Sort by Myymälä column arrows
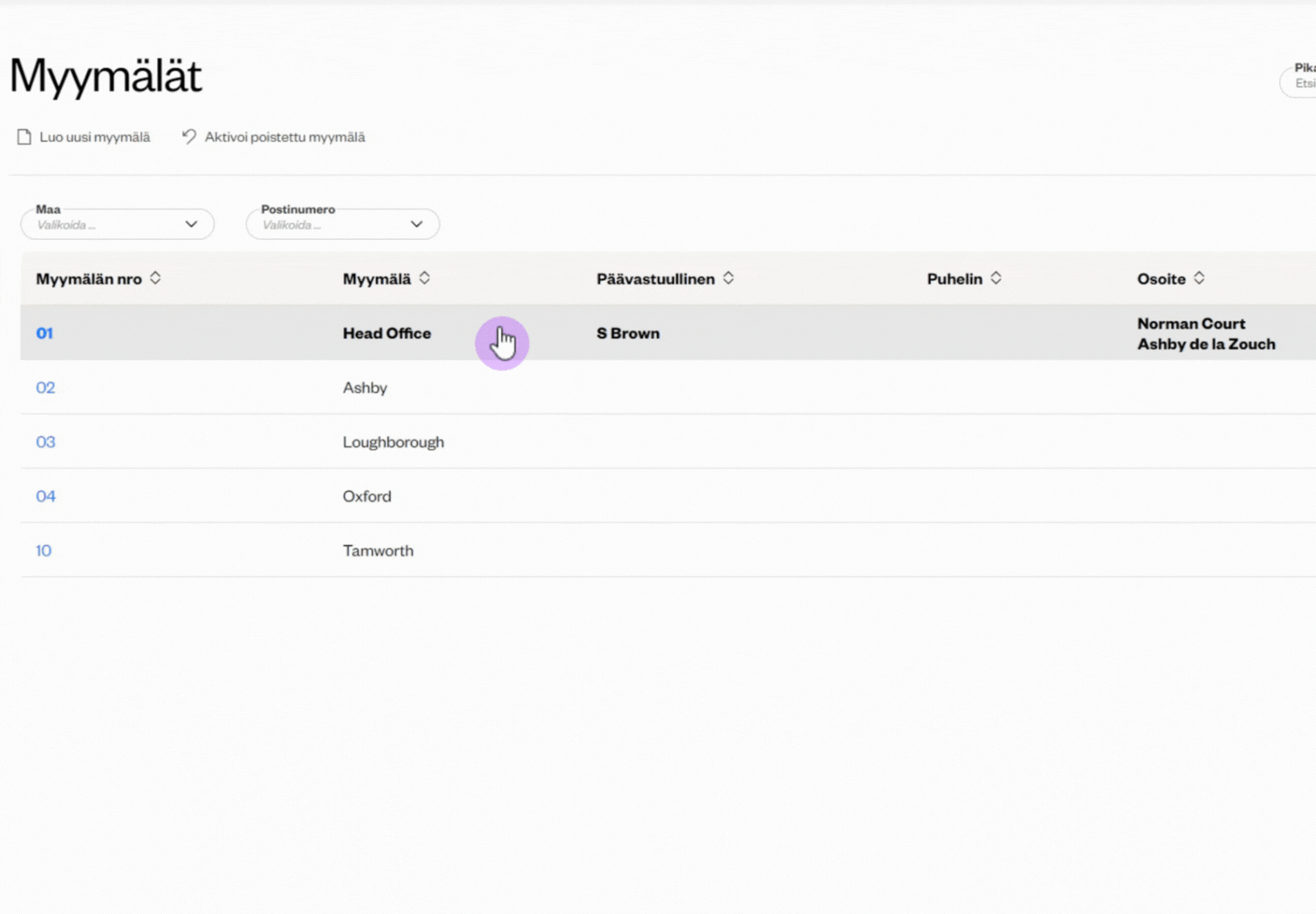 click(x=424, y=279)
